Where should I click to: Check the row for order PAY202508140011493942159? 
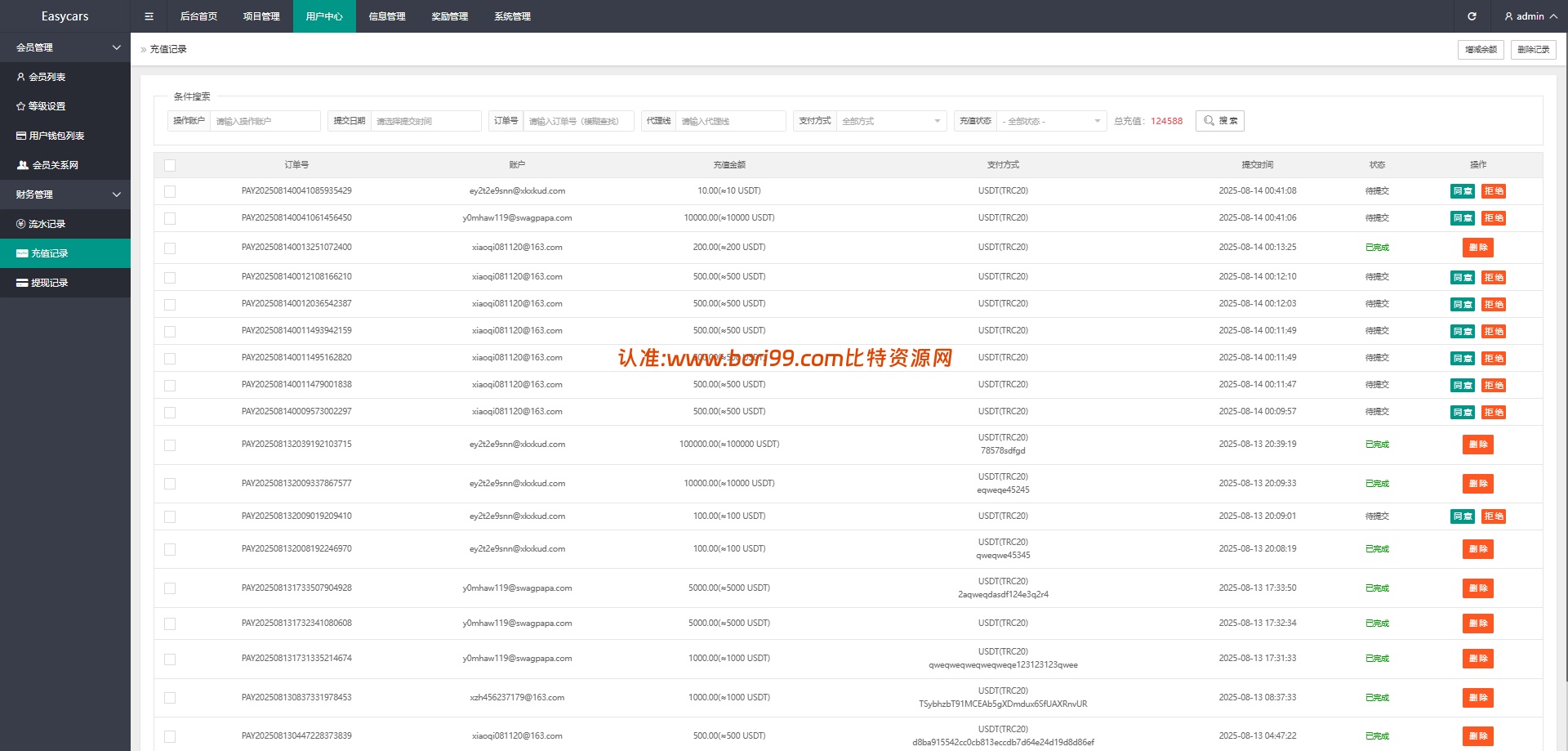(x=170, y=332)
